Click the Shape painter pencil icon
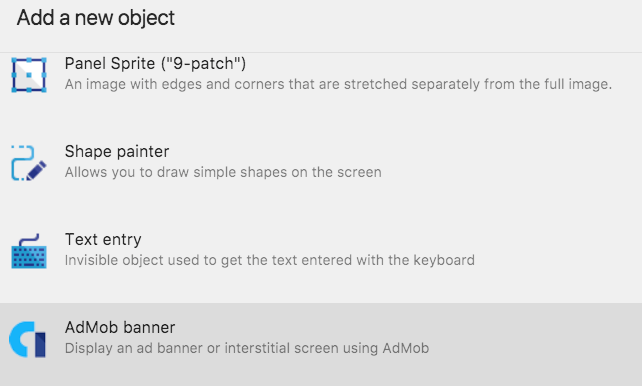 (29, 163)
